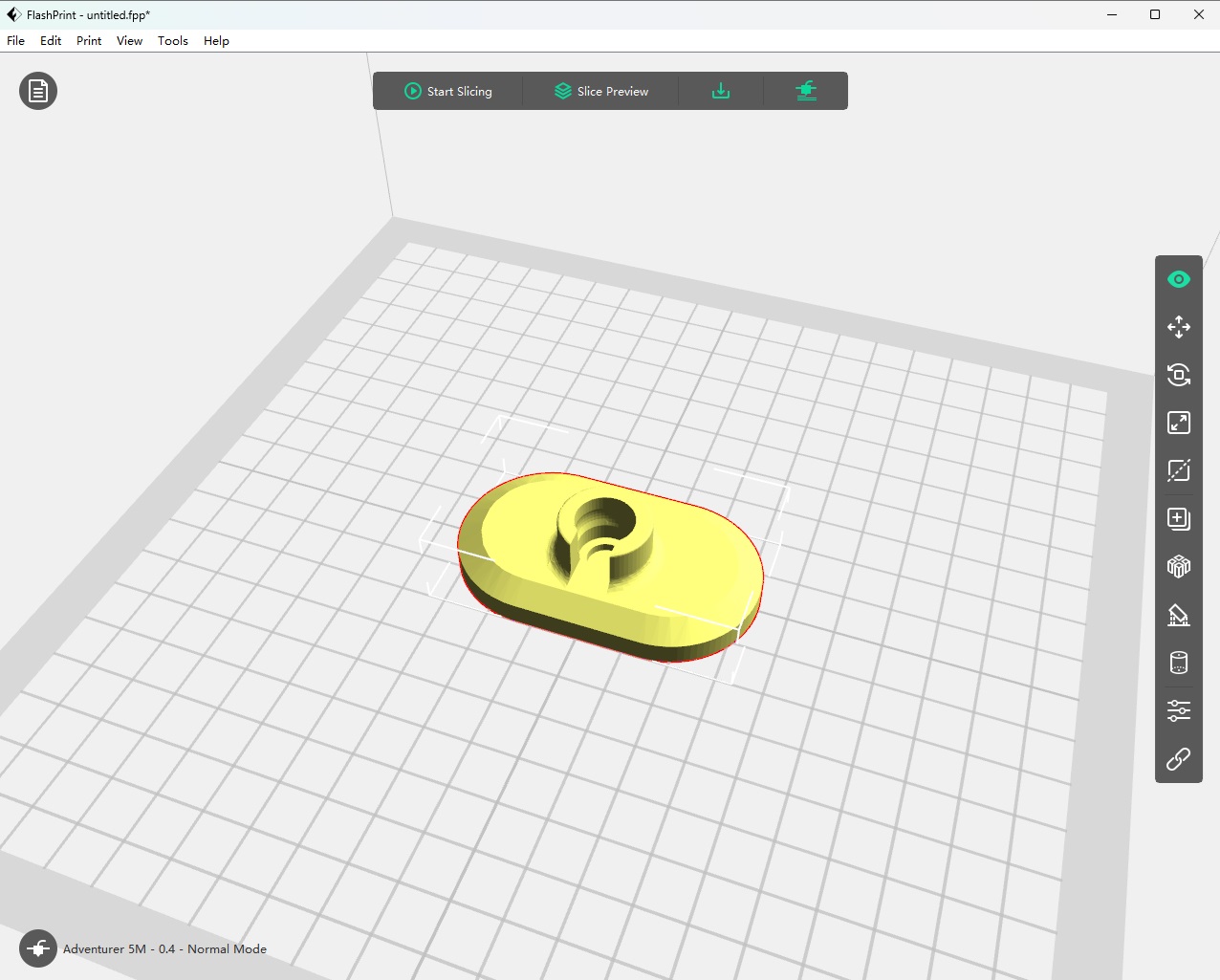Minimize the FlashPrint window
Screen dimensions: 1220x980
(x=1112, y=14)
